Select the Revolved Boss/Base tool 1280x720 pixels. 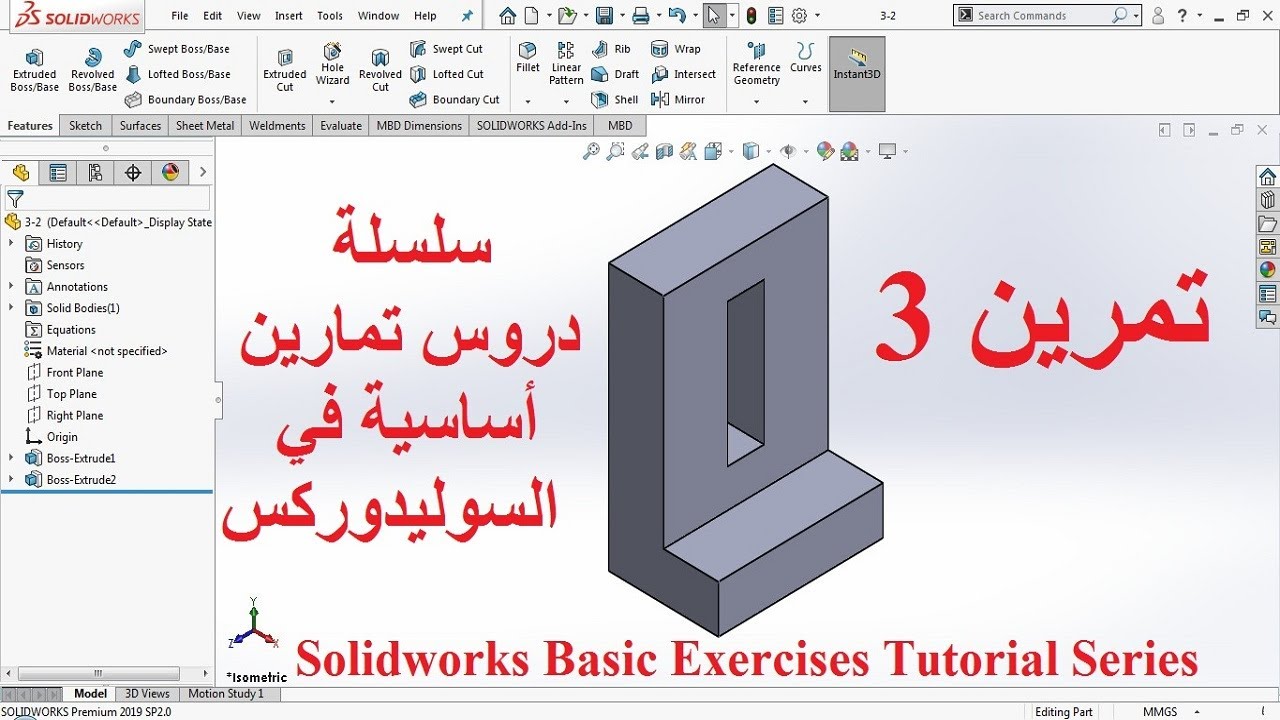point(92,70)
